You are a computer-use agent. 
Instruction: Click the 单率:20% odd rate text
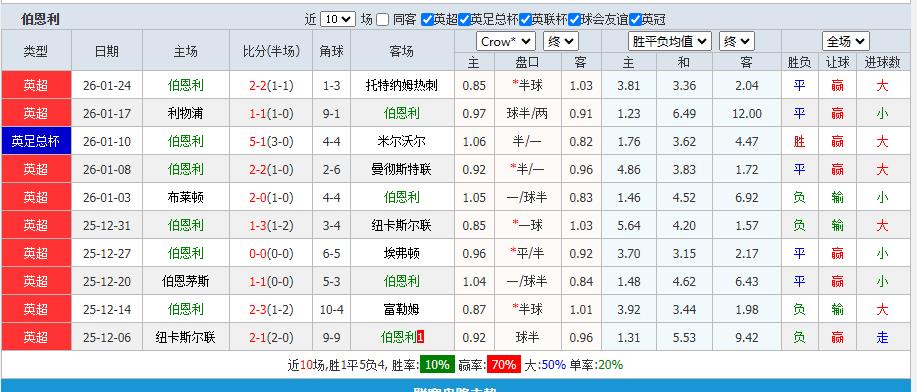[x=597, y=365]
